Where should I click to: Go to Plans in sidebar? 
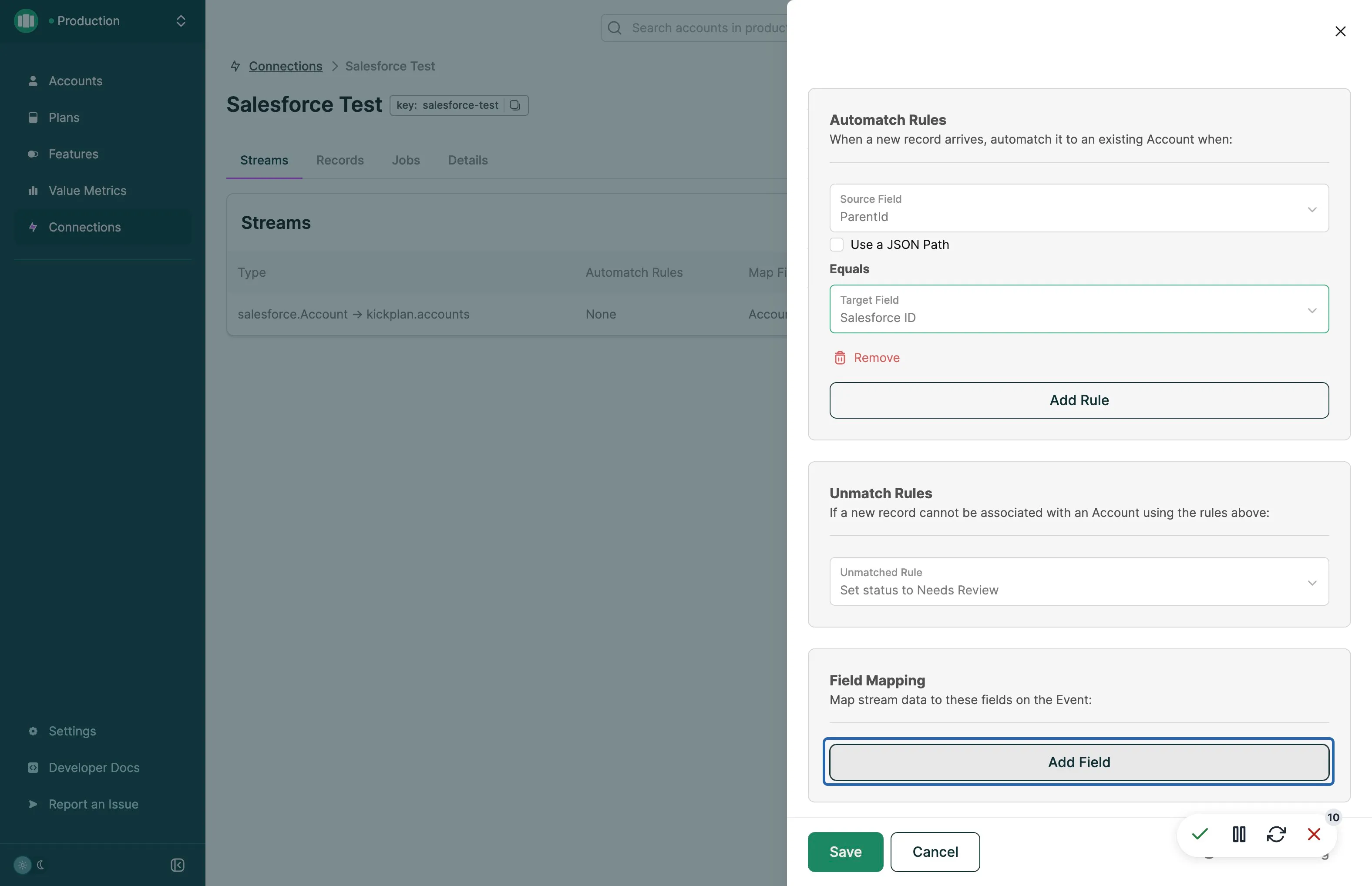pyautogui.click(x=102, y=117)
